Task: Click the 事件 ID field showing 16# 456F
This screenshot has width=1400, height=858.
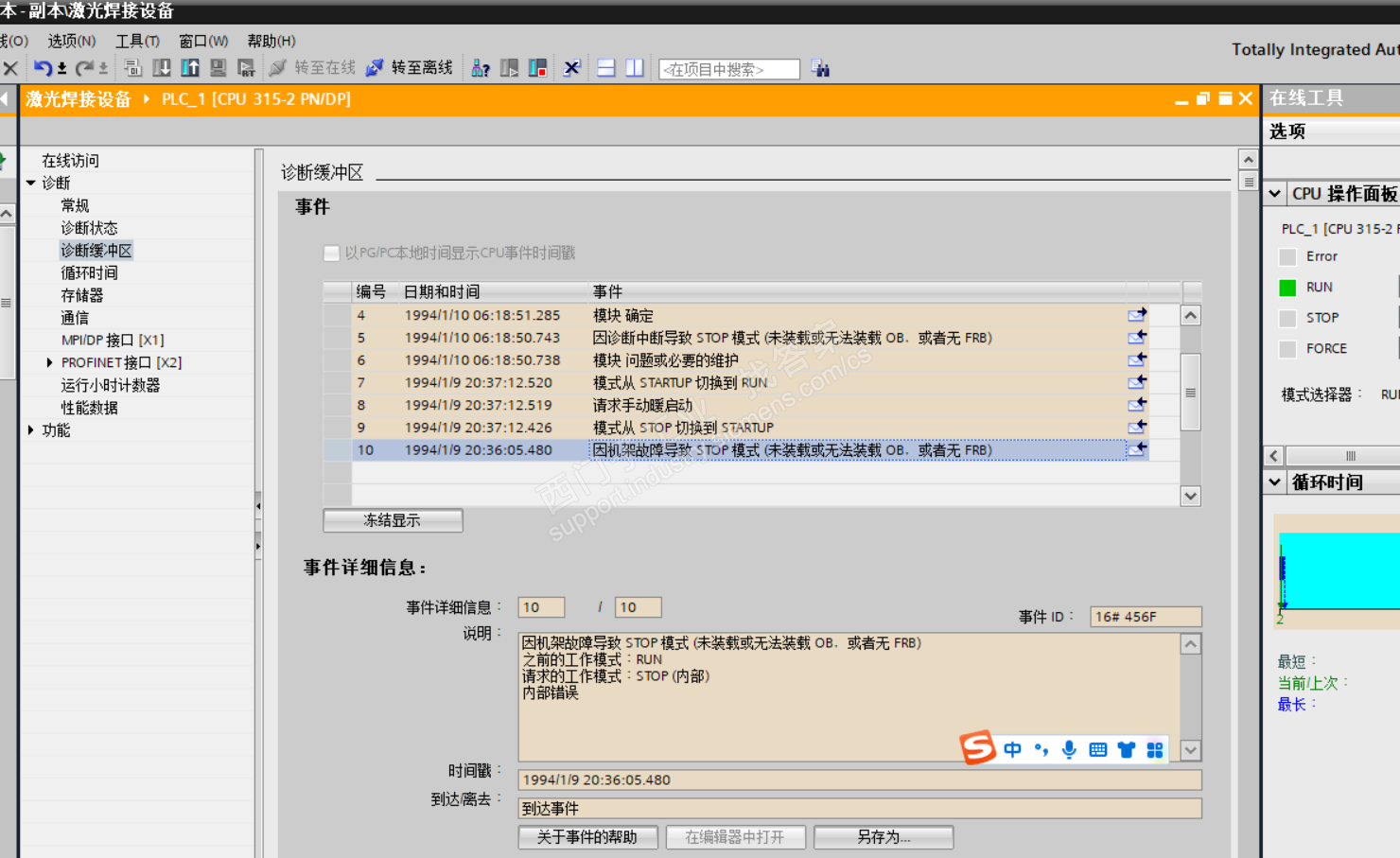Action: coord(1146,617)
